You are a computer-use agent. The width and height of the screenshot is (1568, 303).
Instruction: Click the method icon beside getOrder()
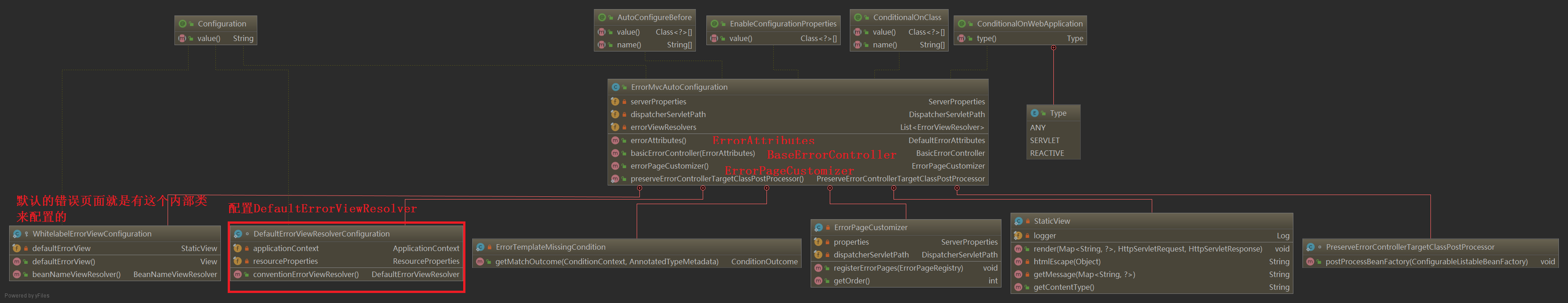tap(818, 281)
